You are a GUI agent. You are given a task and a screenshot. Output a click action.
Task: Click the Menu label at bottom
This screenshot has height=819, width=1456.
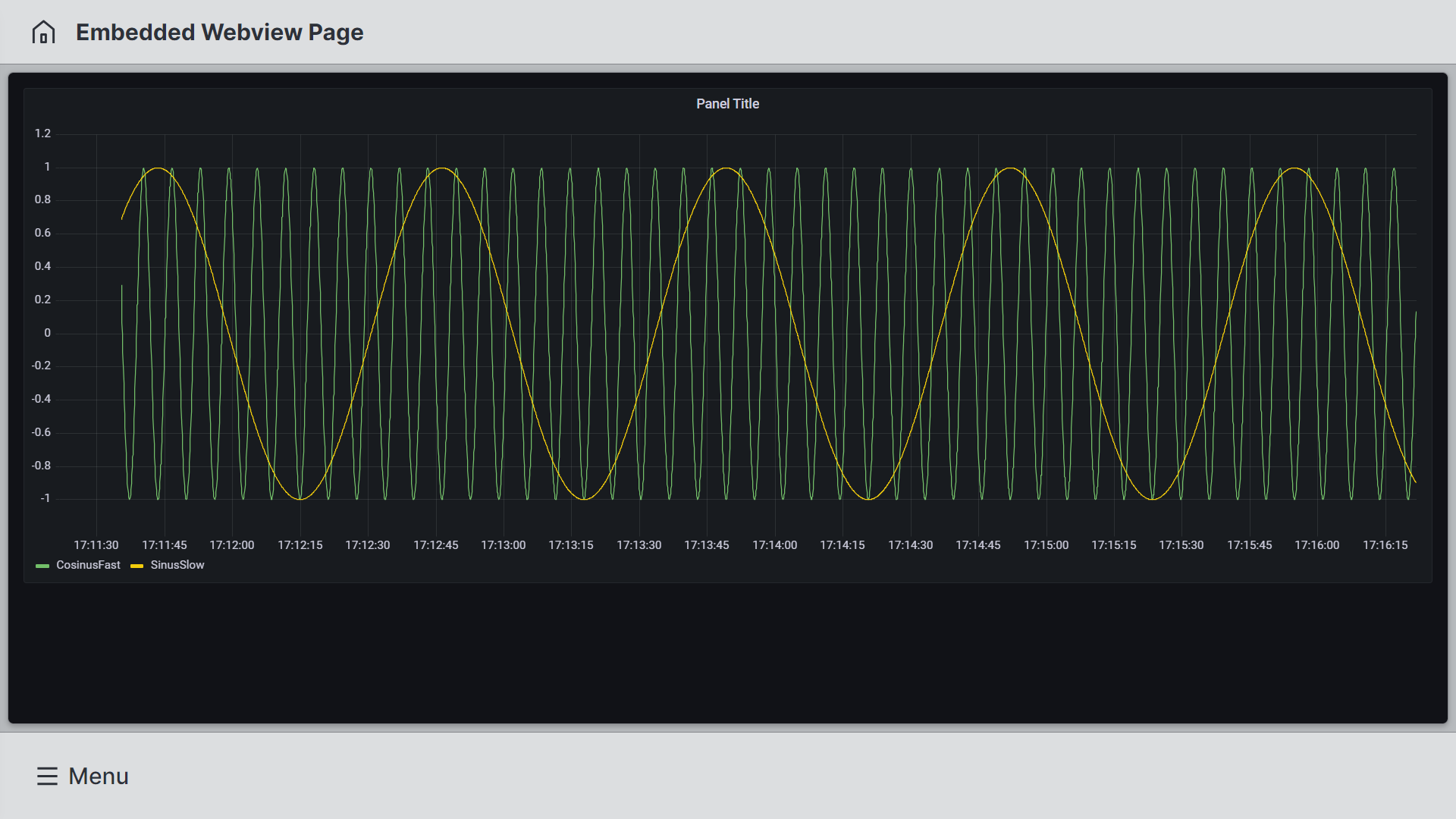pos(99,776)
